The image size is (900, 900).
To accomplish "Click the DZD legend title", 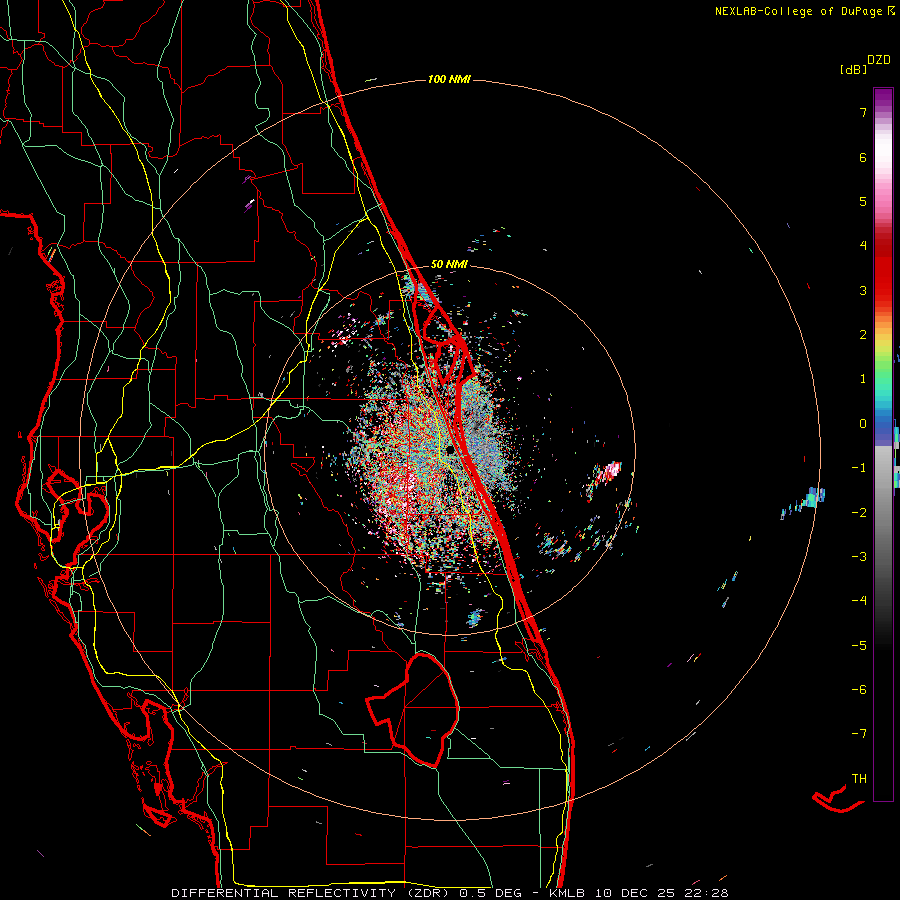I will (879, 60).
